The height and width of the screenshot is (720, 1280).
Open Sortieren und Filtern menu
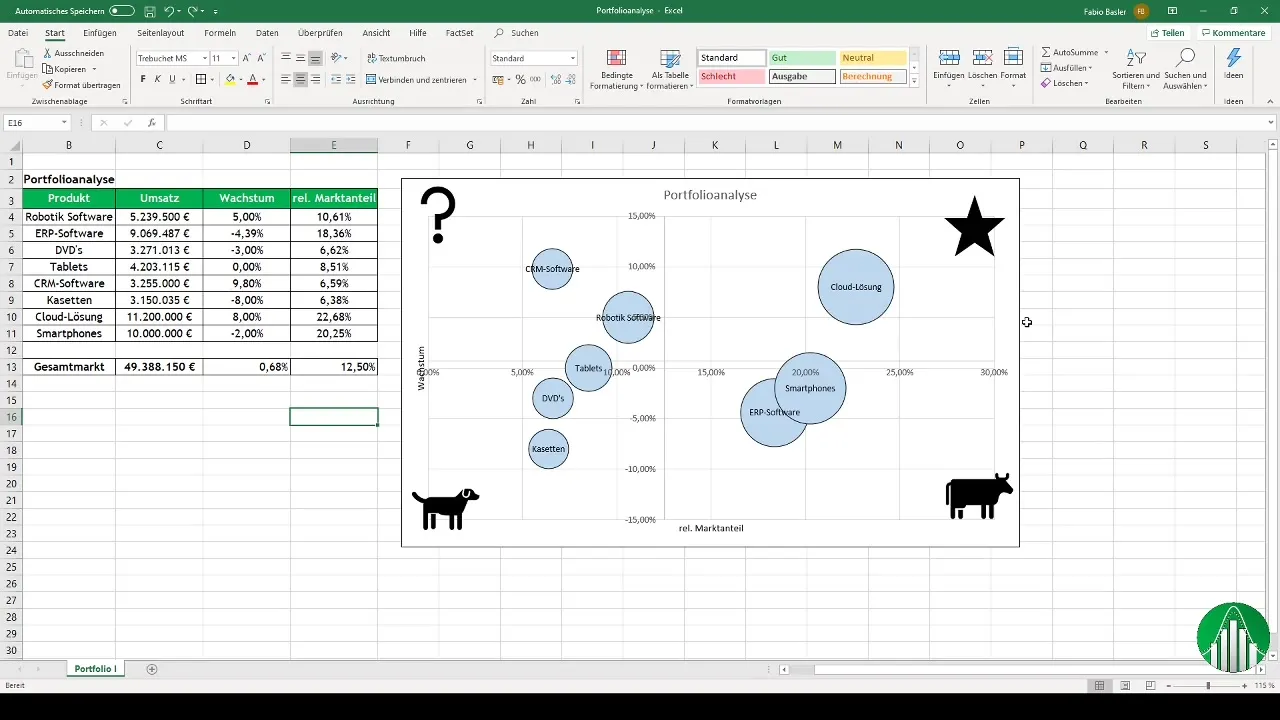pos(1135,69)
